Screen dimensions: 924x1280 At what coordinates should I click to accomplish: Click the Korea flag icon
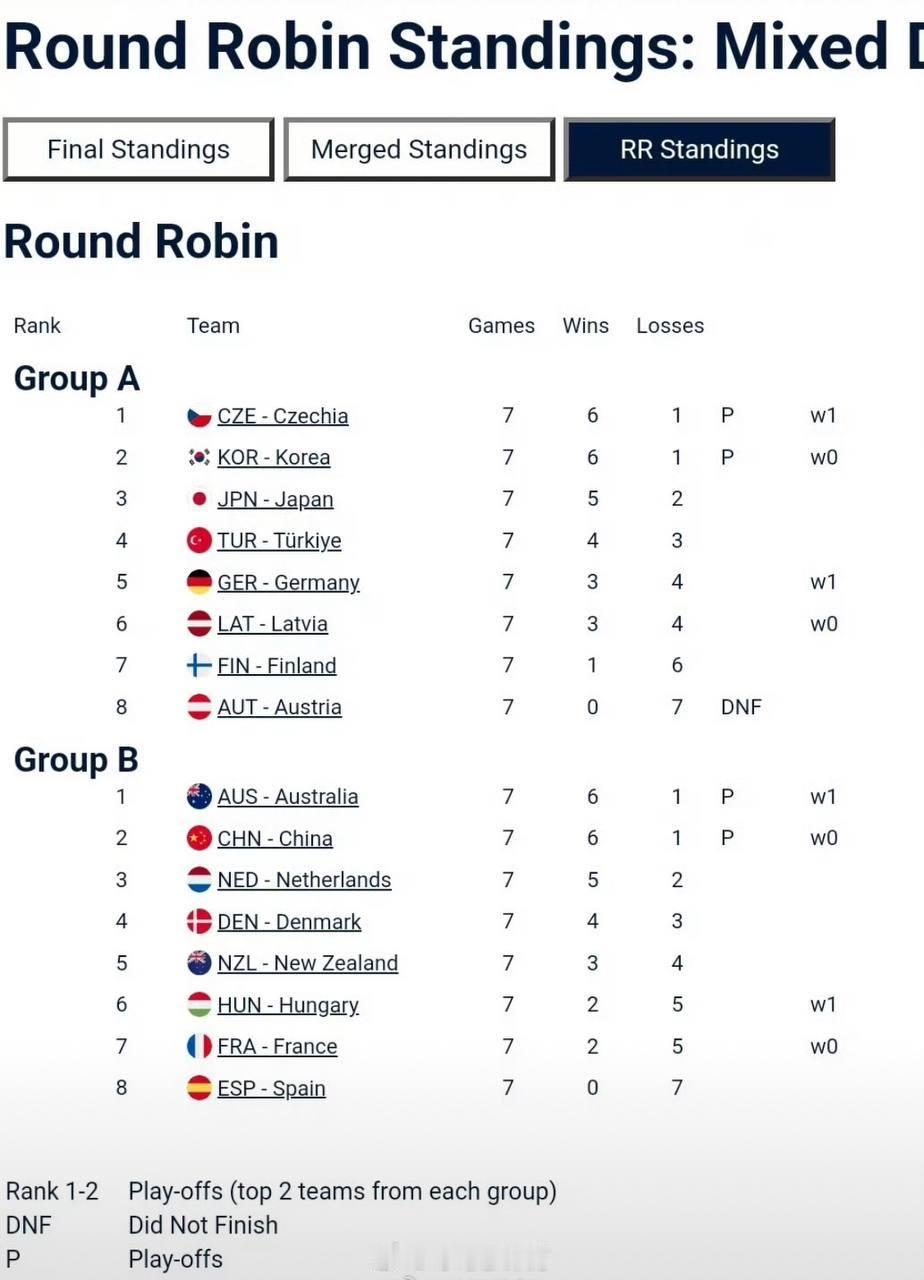(199, 458)
